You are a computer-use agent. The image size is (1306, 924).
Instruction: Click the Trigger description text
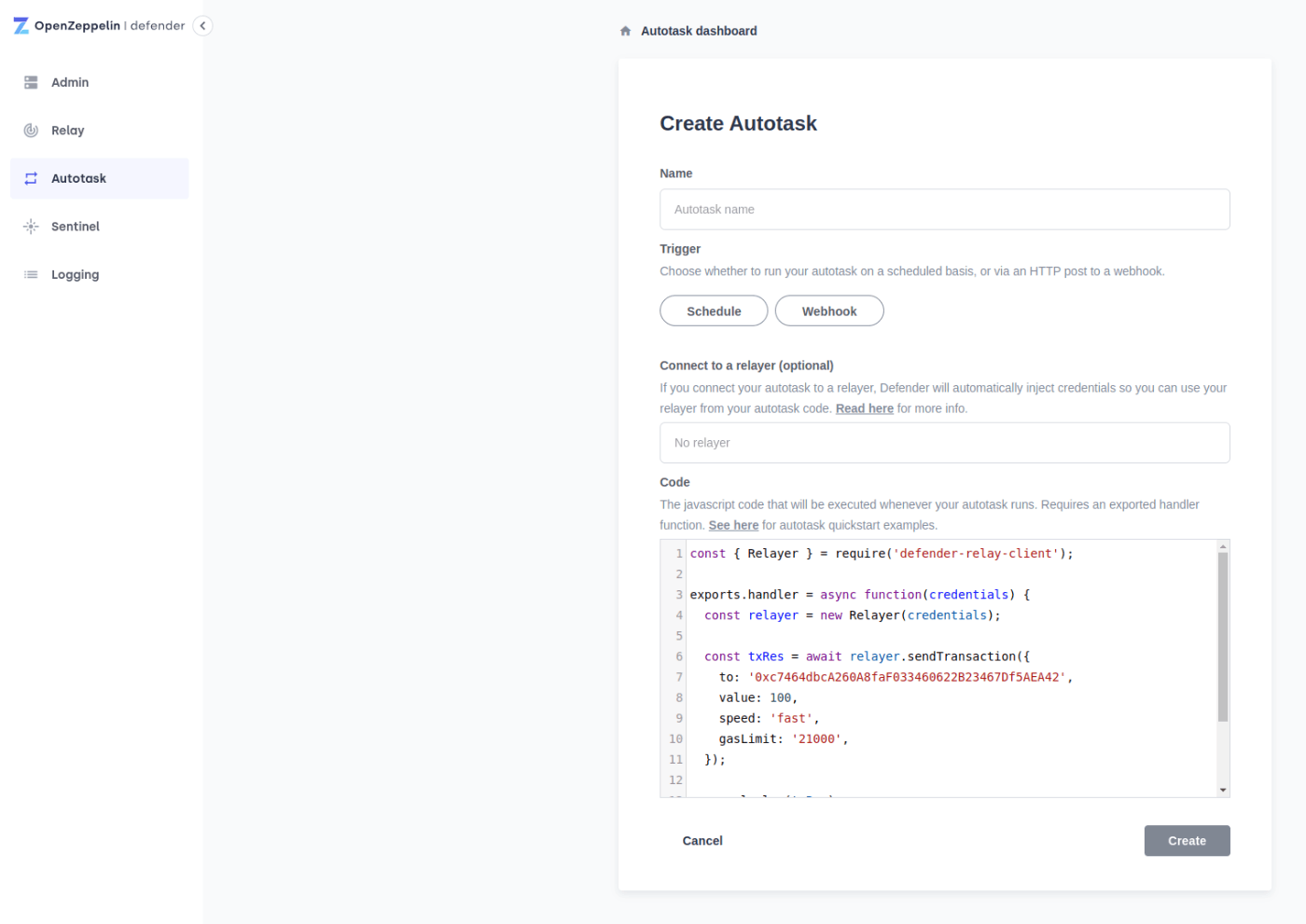[911, 271]
